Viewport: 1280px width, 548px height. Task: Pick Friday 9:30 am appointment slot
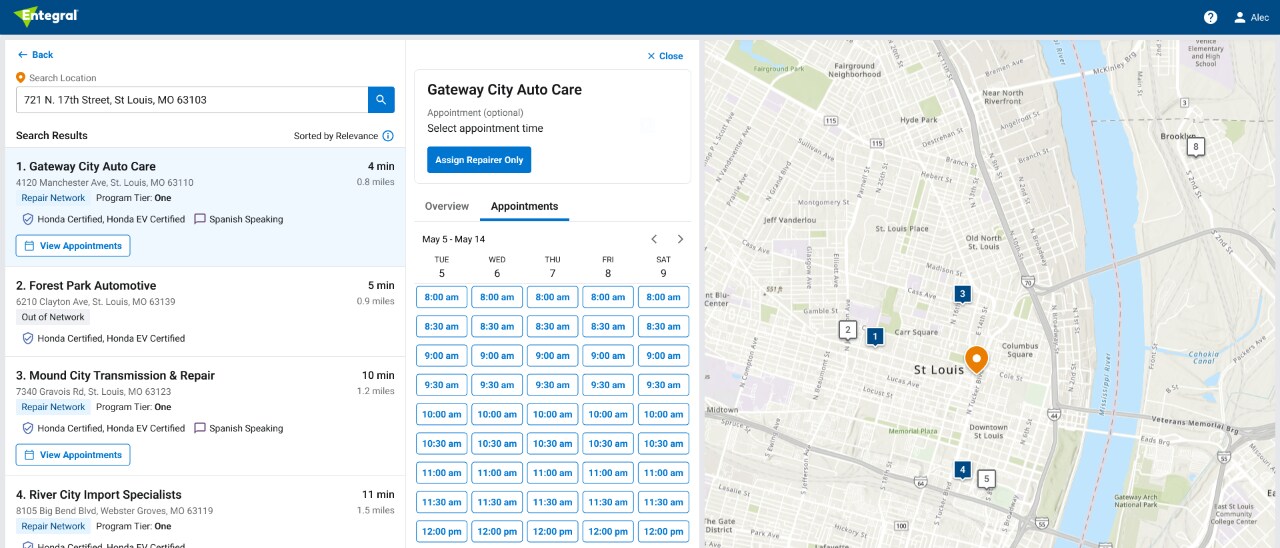tap(608, 385)
